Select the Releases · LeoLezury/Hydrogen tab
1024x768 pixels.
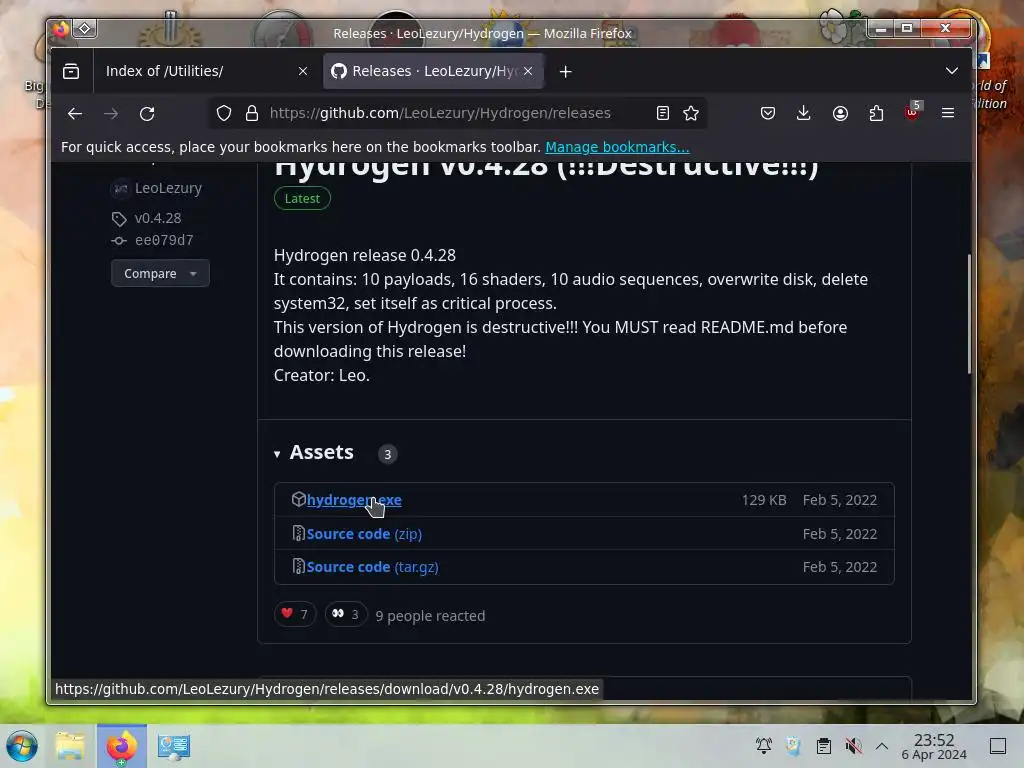pyautogui.click(x=434, y=71)
